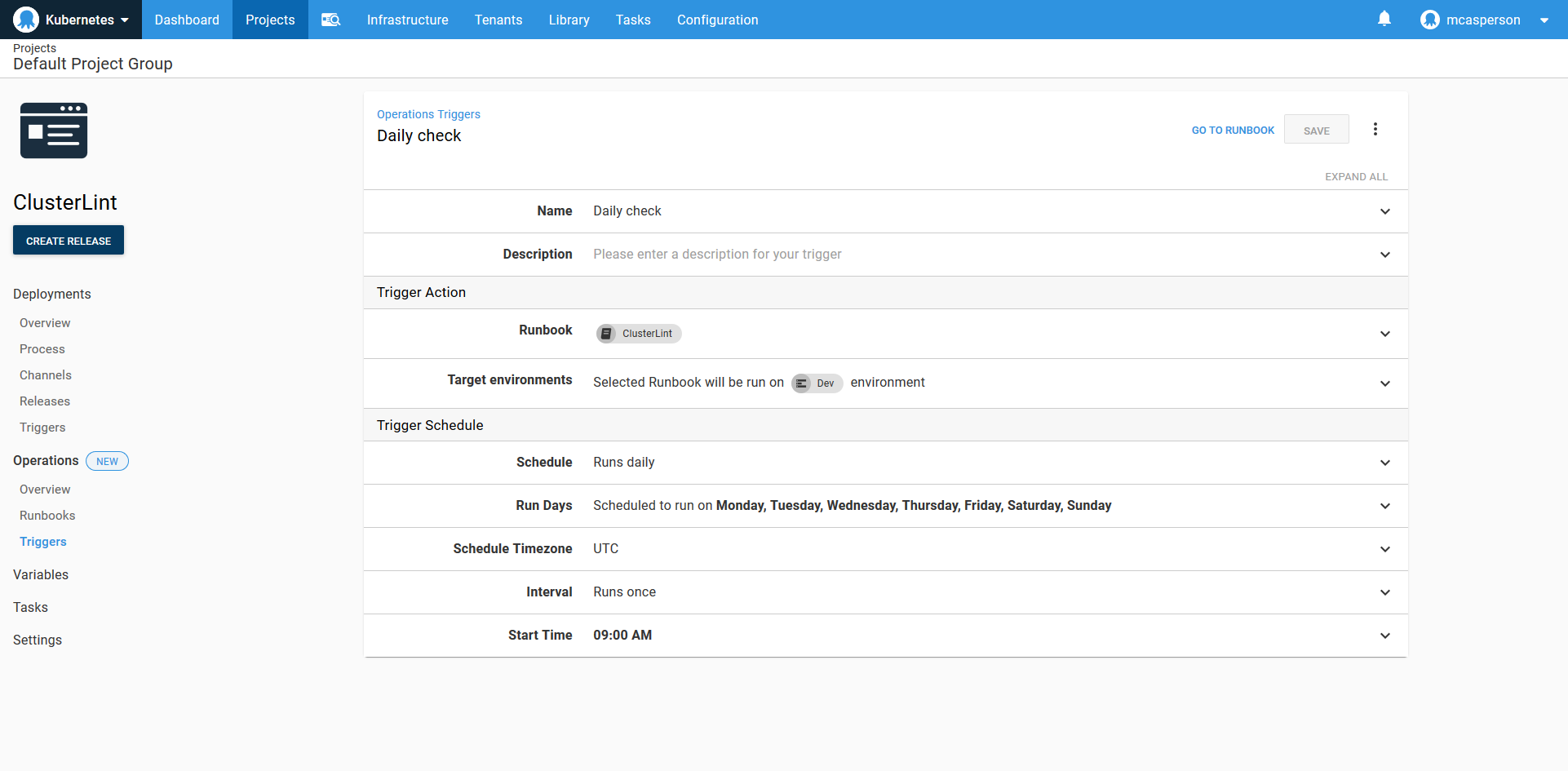Screen dimensions: 1568x771
Task: Click the project search icon in navigation
Action: click(330, 19)
